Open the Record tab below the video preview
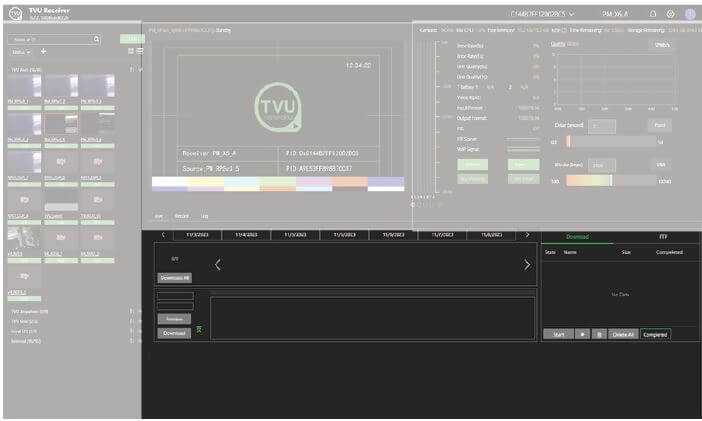This screenshot has height=421, width=702. 181,216
